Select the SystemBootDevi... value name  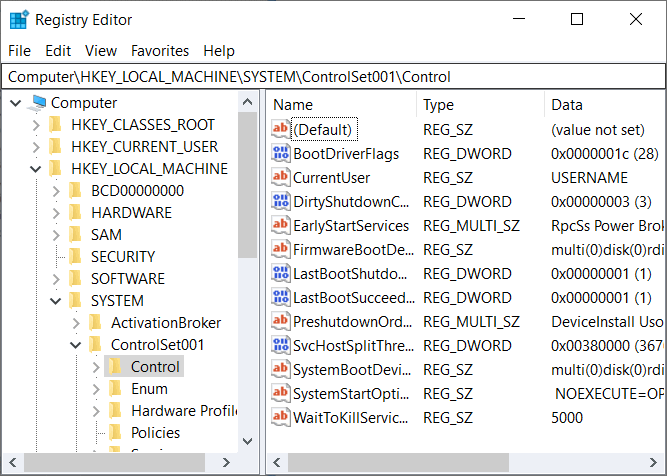click(x=352, y=370)
